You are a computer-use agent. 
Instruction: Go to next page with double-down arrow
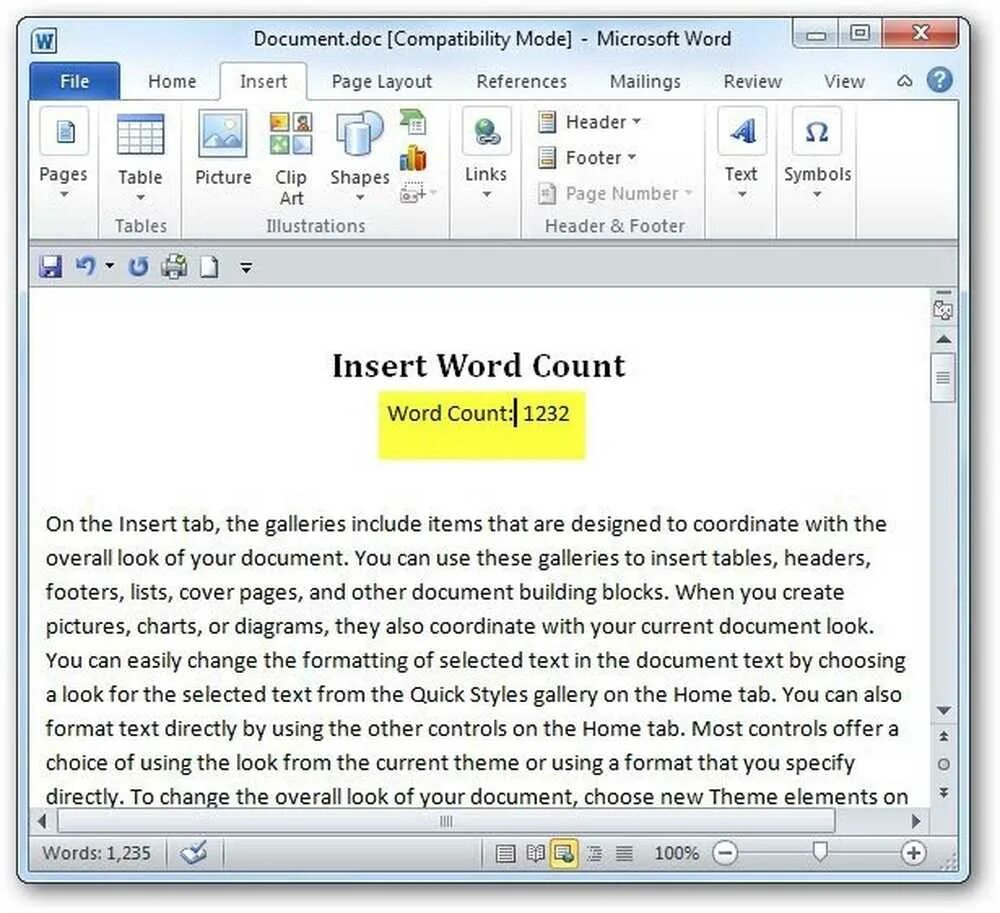(944, 792)
